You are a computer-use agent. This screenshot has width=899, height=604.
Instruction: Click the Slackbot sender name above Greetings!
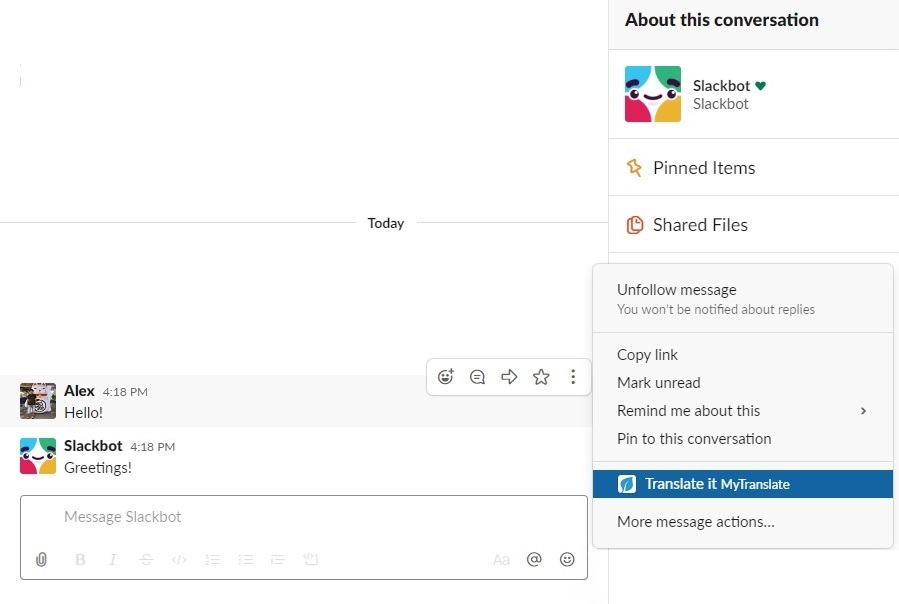tap(93, 446)
